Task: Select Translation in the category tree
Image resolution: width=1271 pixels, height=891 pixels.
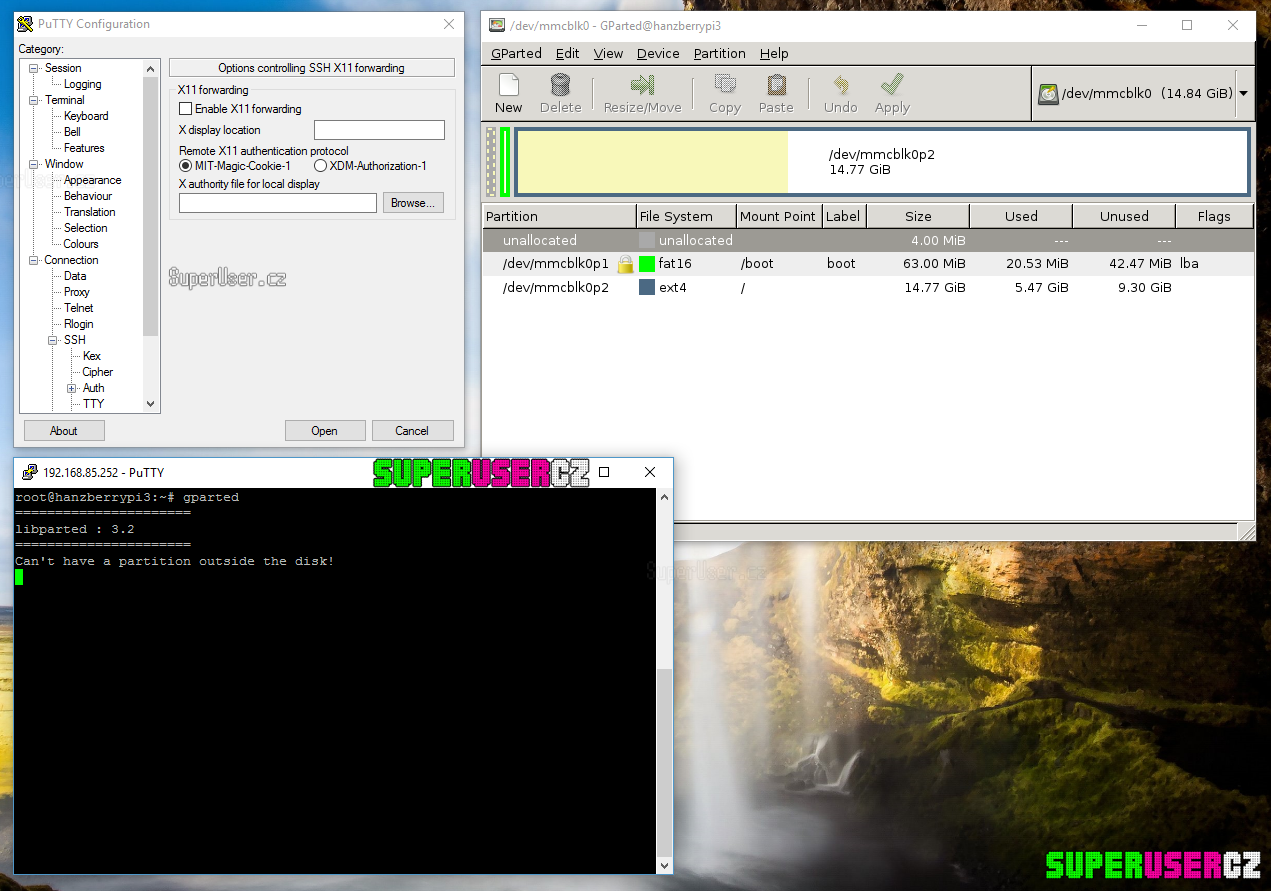Action: click(x=90, y=212)
